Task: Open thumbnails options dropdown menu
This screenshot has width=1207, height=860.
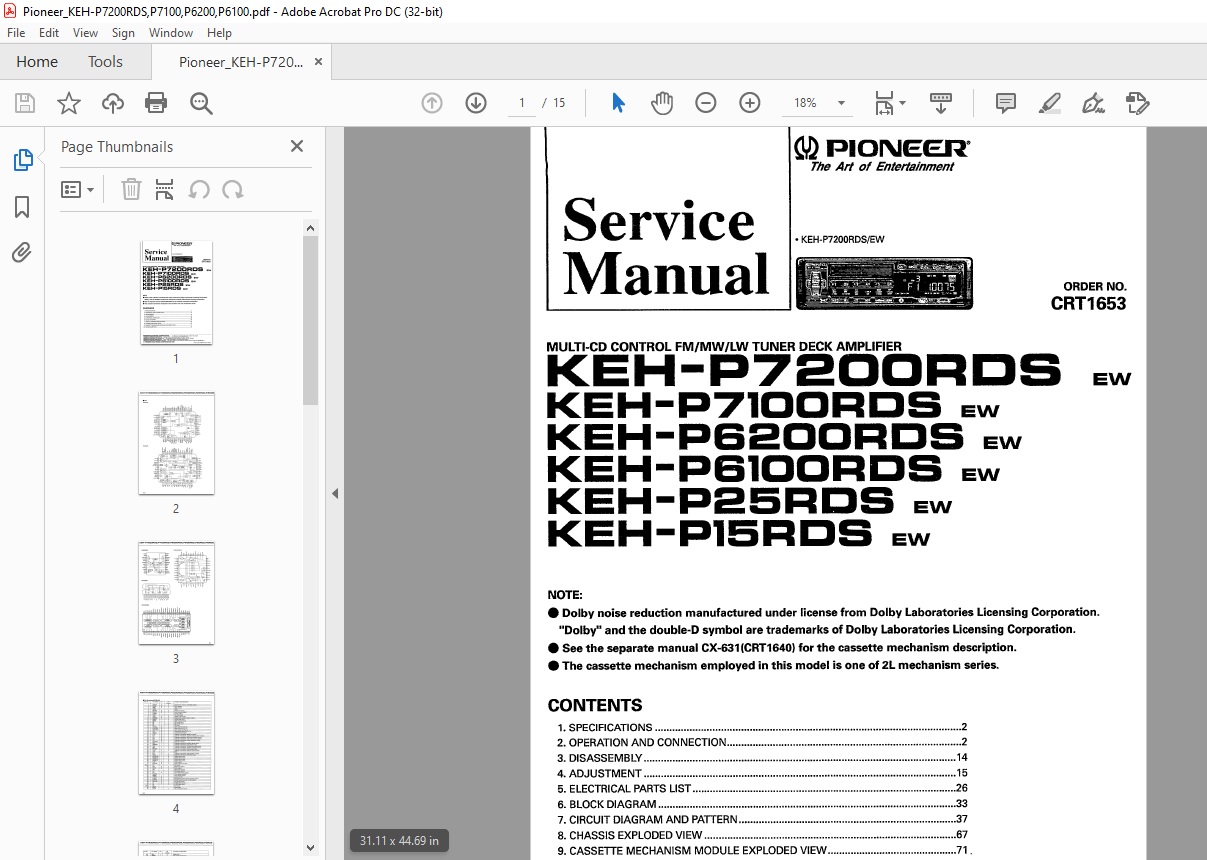Action: [78, 189]
